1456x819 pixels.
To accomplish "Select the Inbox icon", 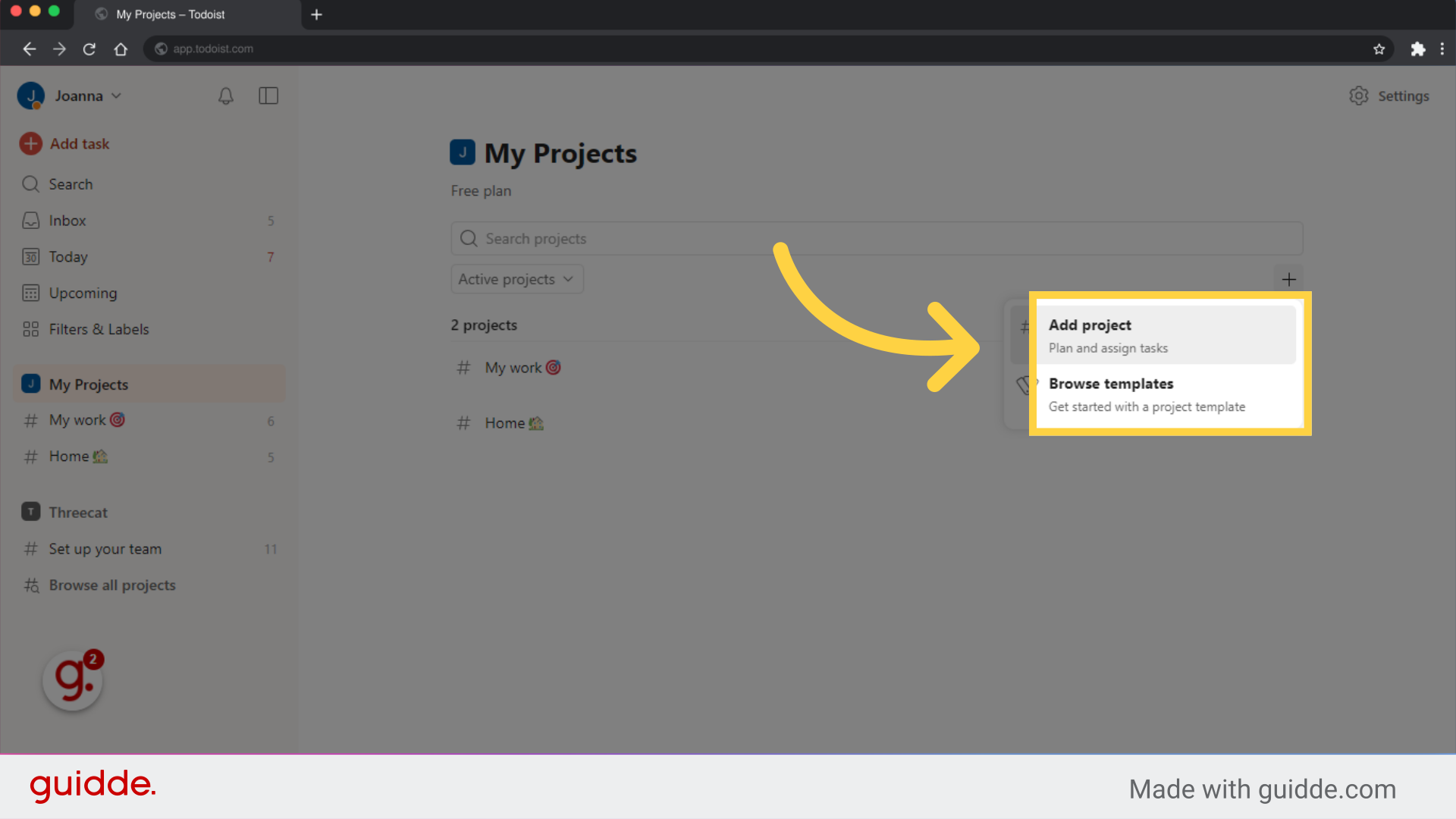I will click(x=30, y=220).
